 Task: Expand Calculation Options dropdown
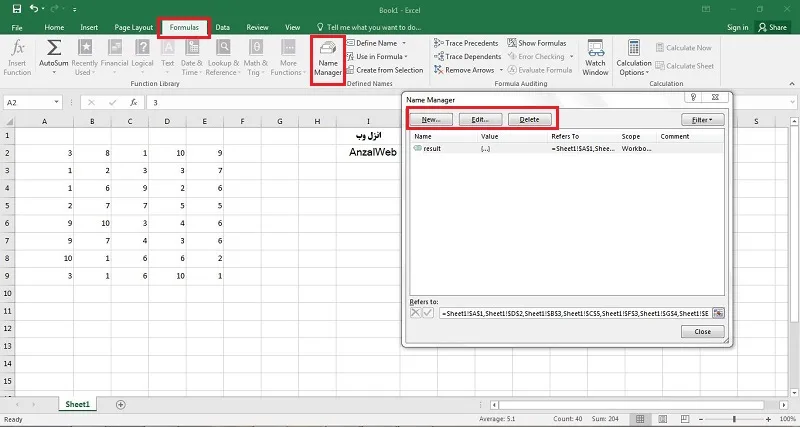tap(634, 58)
